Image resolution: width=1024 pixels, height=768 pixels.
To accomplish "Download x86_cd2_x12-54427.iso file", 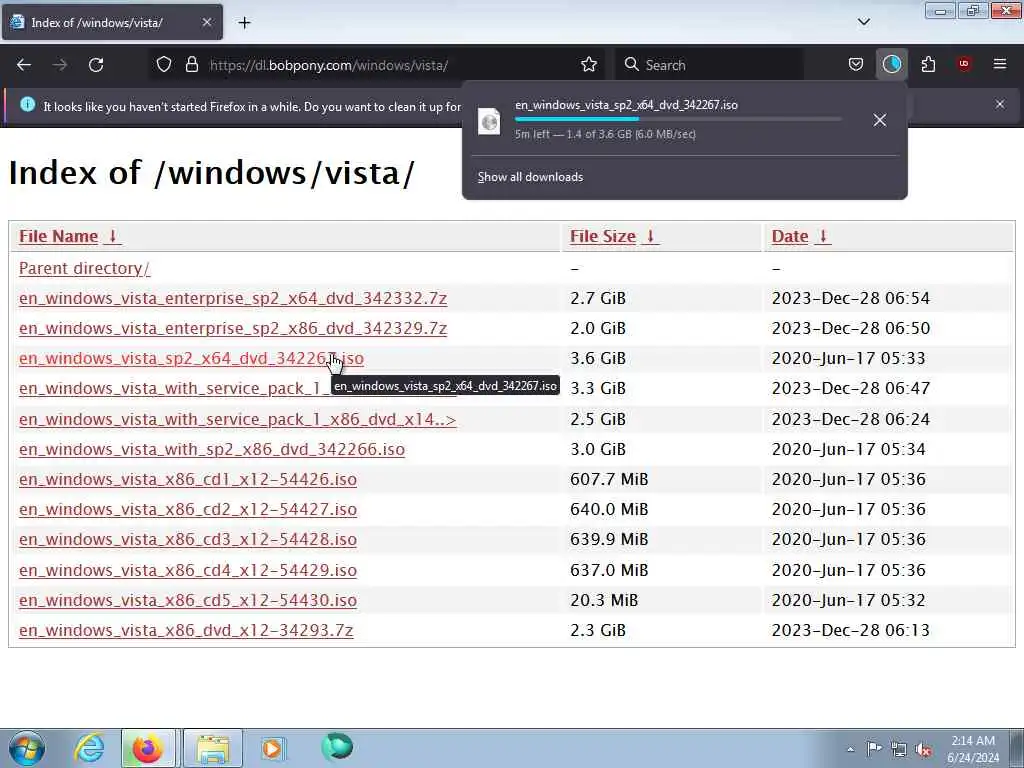I will click(188, 509).
